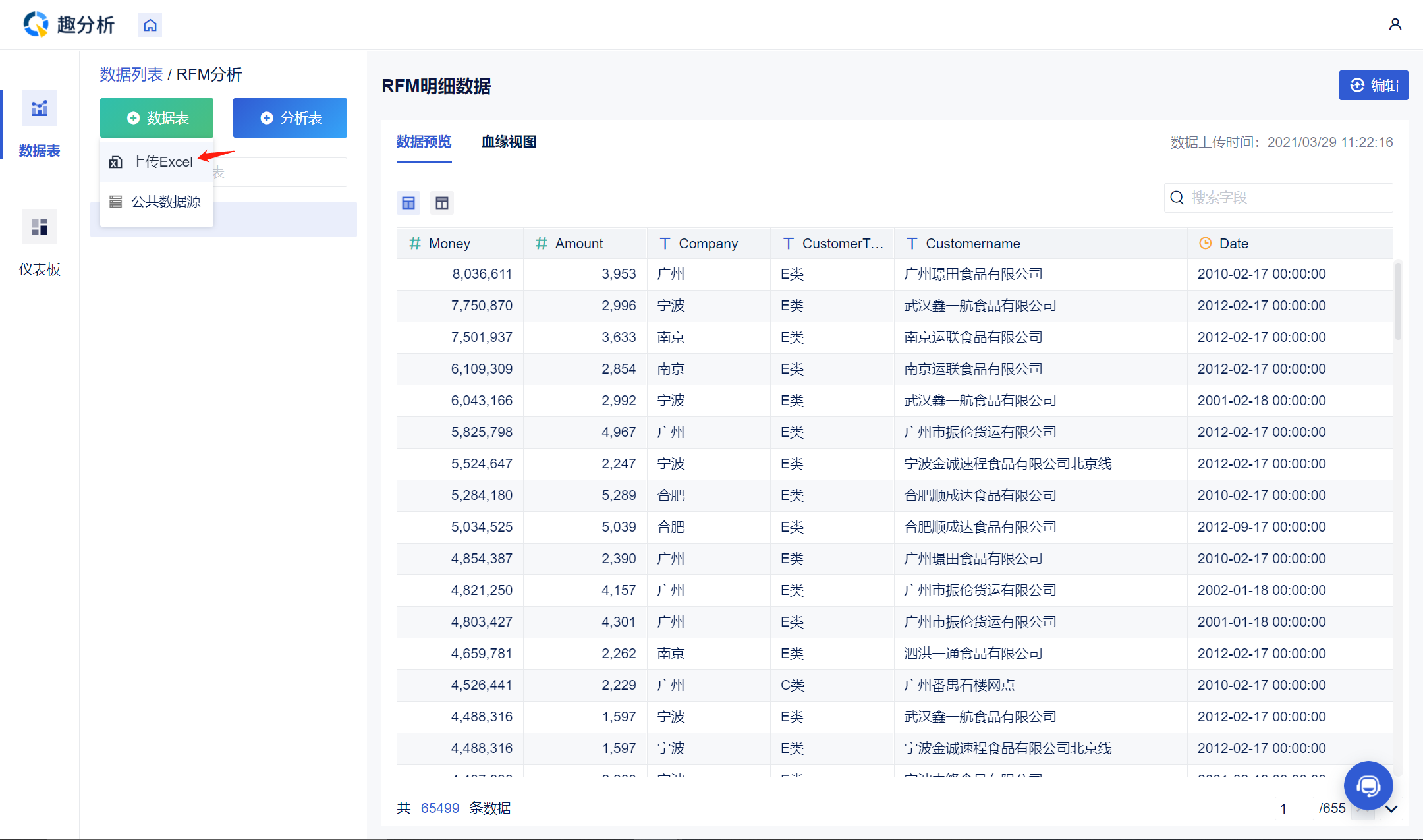Go to next page with down chevron

(1391, 808)
